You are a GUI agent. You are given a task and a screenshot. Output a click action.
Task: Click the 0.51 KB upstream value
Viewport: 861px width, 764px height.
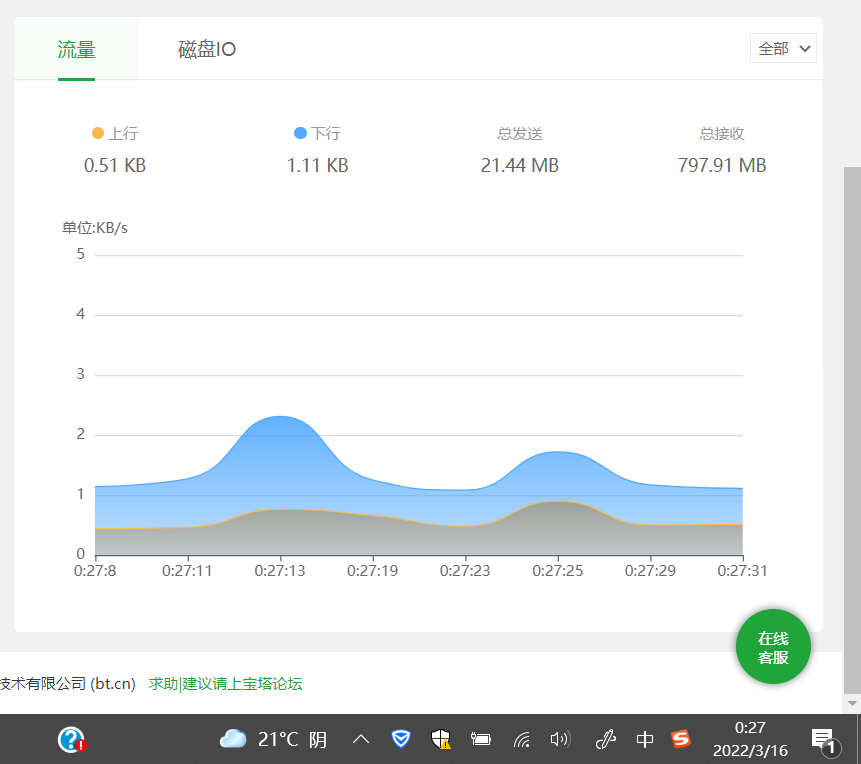pos(115,165)
